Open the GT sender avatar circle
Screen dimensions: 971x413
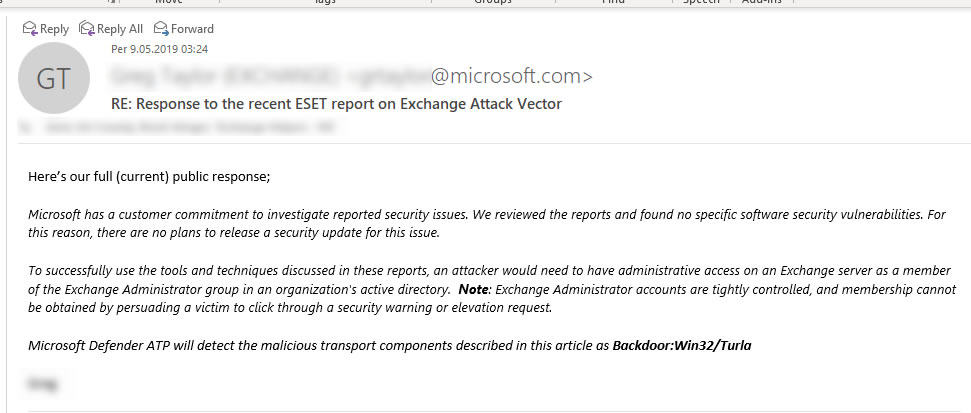pyautogui.click(x=54, y=78)
